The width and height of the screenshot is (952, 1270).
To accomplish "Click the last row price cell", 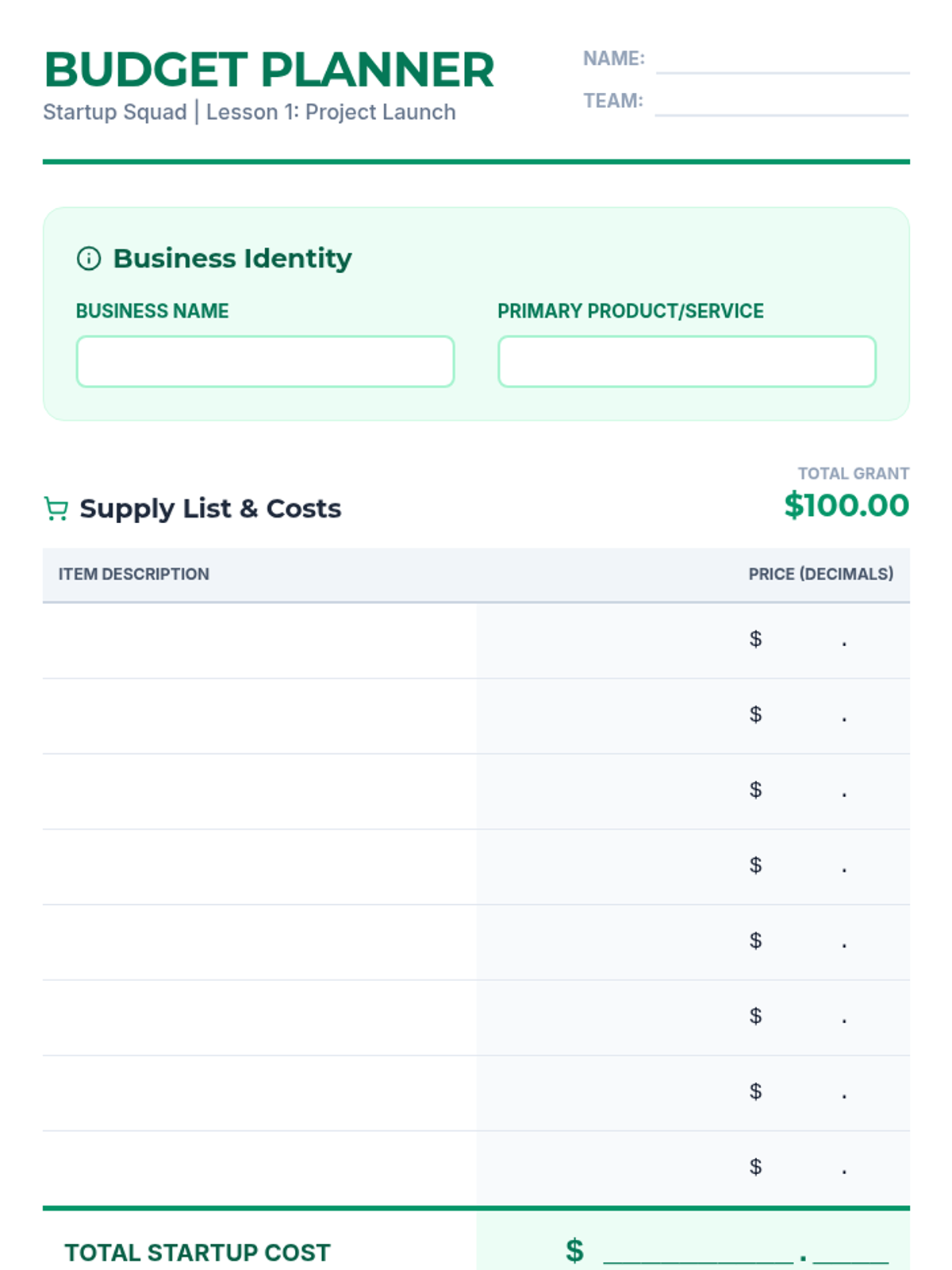I will [801, 1168].
